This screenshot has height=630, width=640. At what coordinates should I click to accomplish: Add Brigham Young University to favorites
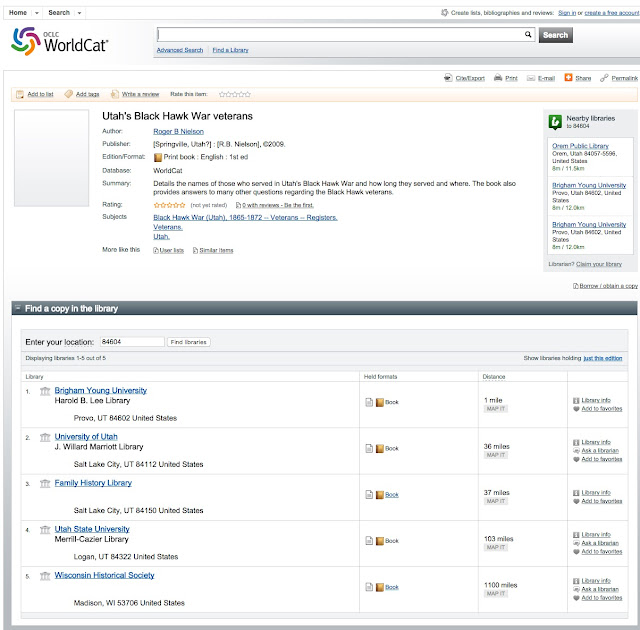click(x=602, y=409)
